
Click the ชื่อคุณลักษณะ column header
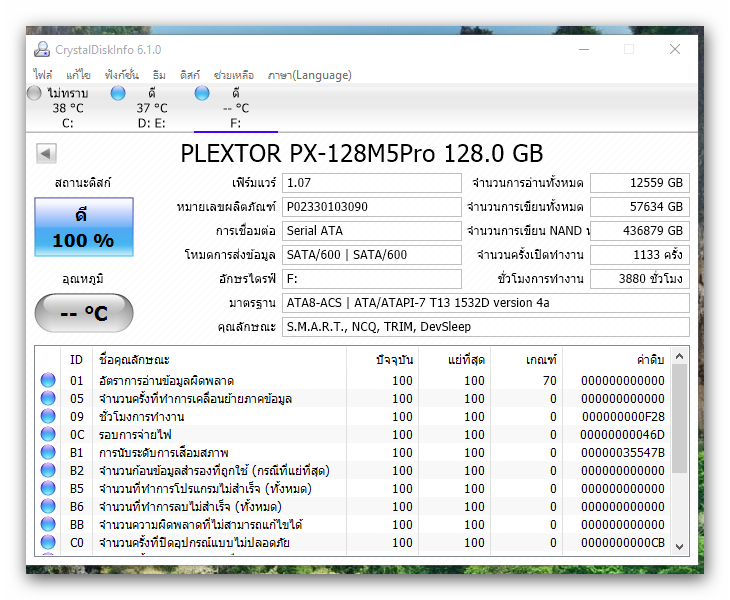coord(219,360)
